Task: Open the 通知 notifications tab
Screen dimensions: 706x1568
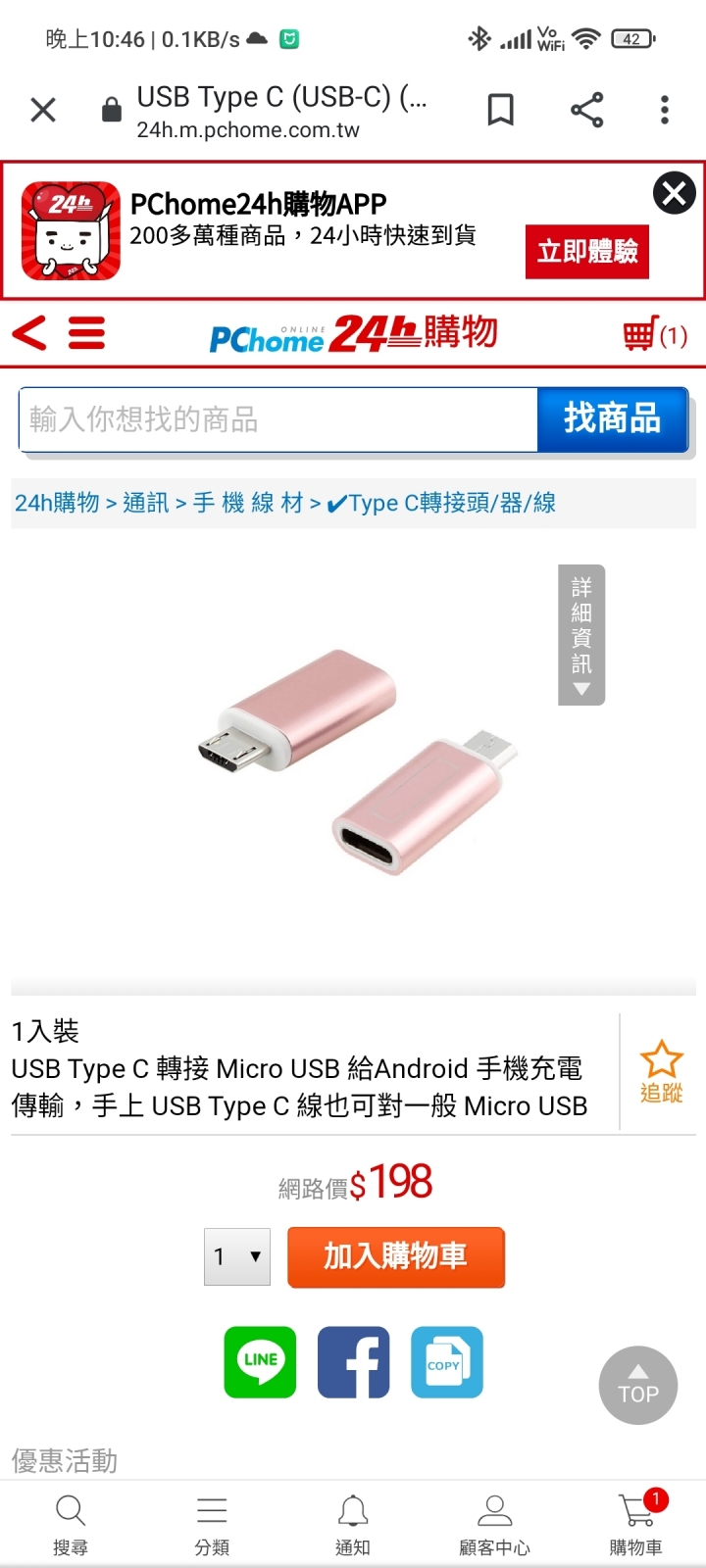Action: [x=353, y=1525]
